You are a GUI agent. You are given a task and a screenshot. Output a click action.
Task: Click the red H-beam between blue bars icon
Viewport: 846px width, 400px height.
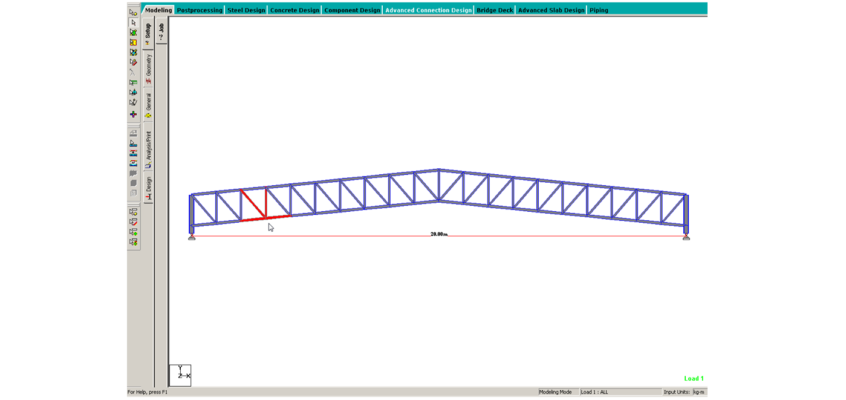click(133, 153)
